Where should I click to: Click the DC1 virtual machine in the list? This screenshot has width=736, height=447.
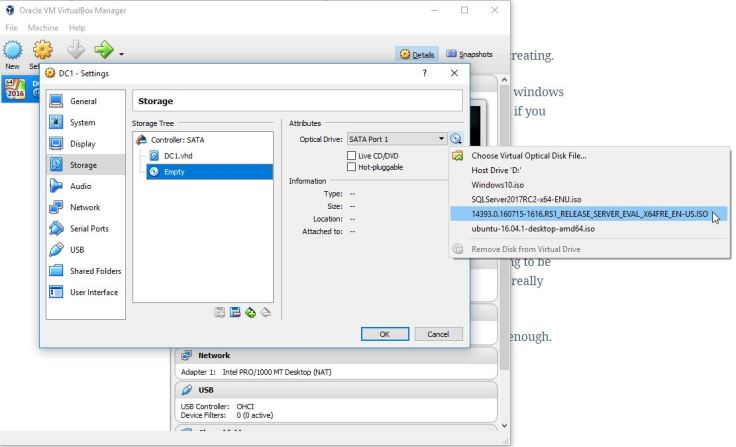pyautogui.click(x=21, y=89)
